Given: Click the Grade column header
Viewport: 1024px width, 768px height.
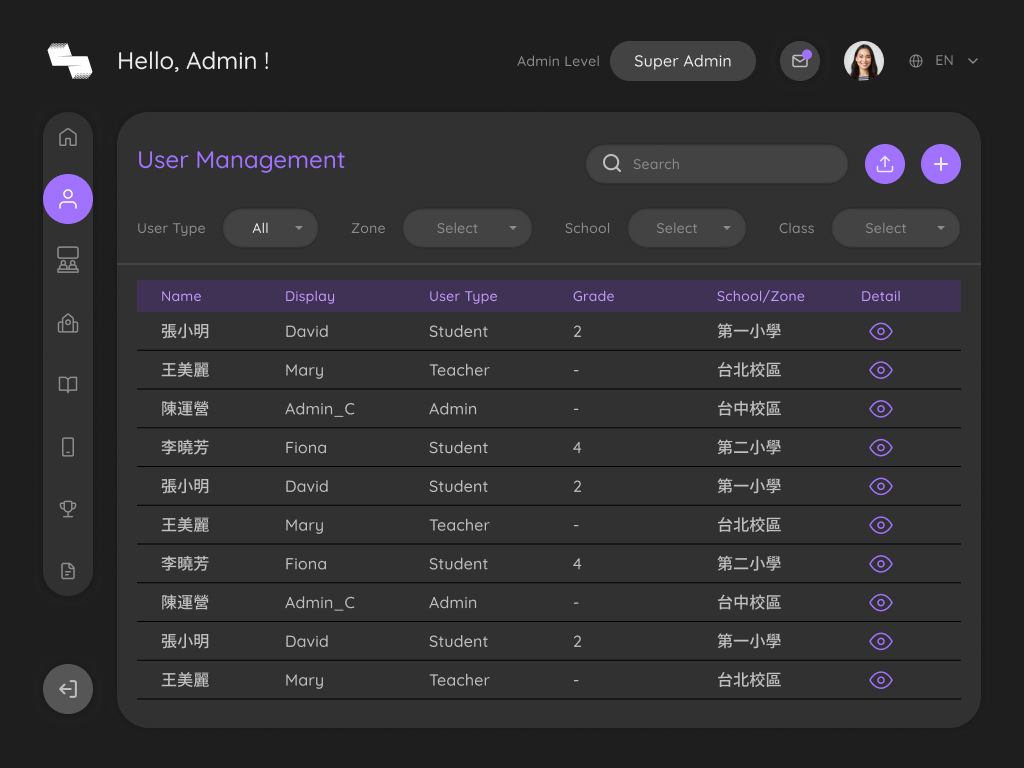Looking at the screenshot, I should [x=593, y=296].
